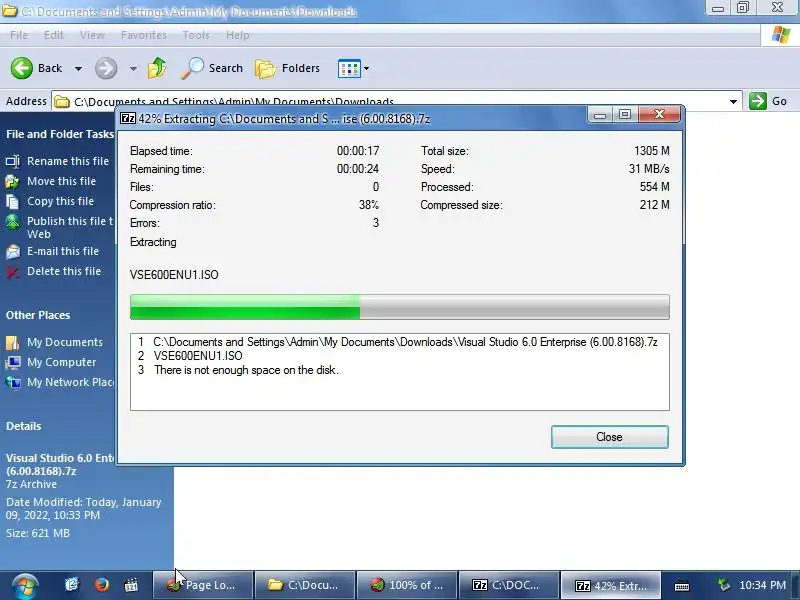This screenshot has height=600, width=800.
Task: Click the Back arrow icon in Explorer
Action: (21, 68)
